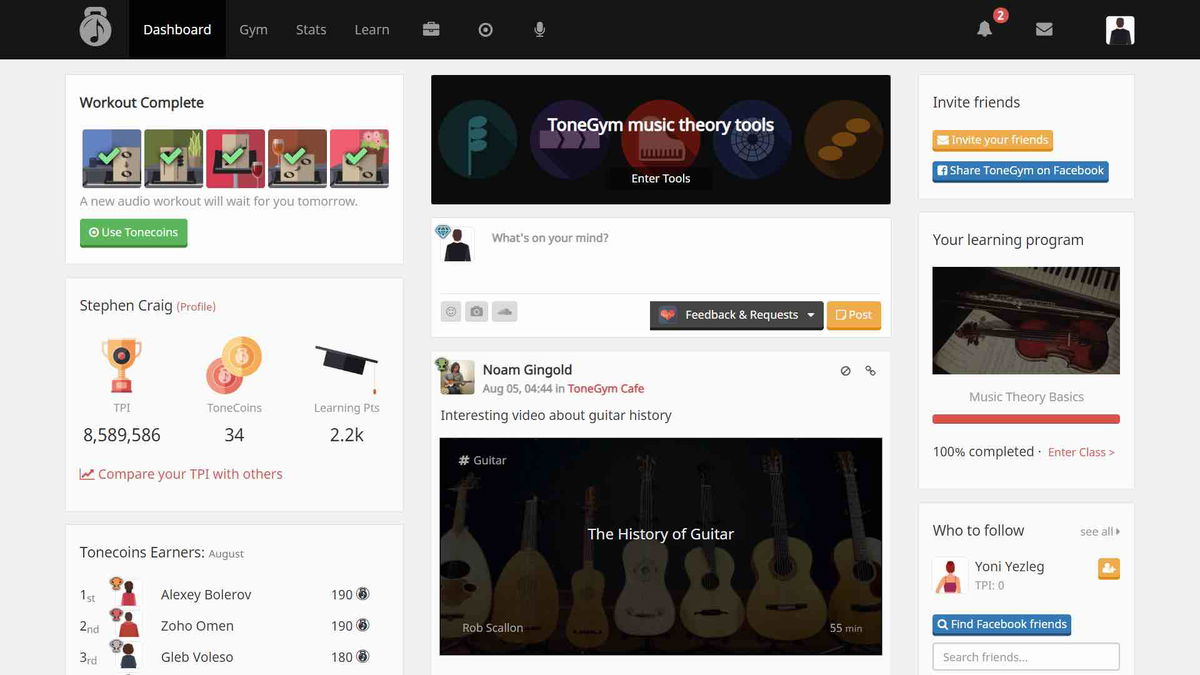Open the fifth completed workout tile with flowers
The image size is (1200, 675).
tap(359, 158)
